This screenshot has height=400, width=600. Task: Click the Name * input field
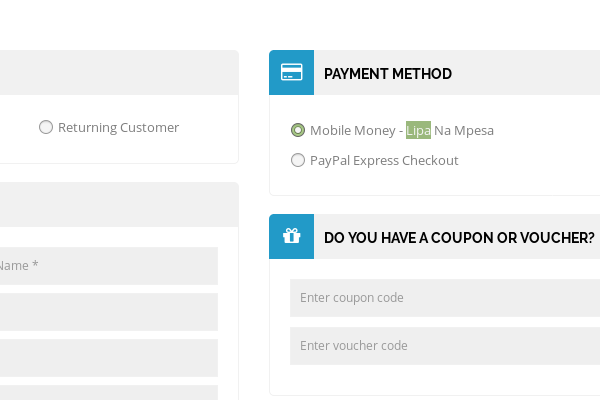pyautogui.click(x=108, y=266)
